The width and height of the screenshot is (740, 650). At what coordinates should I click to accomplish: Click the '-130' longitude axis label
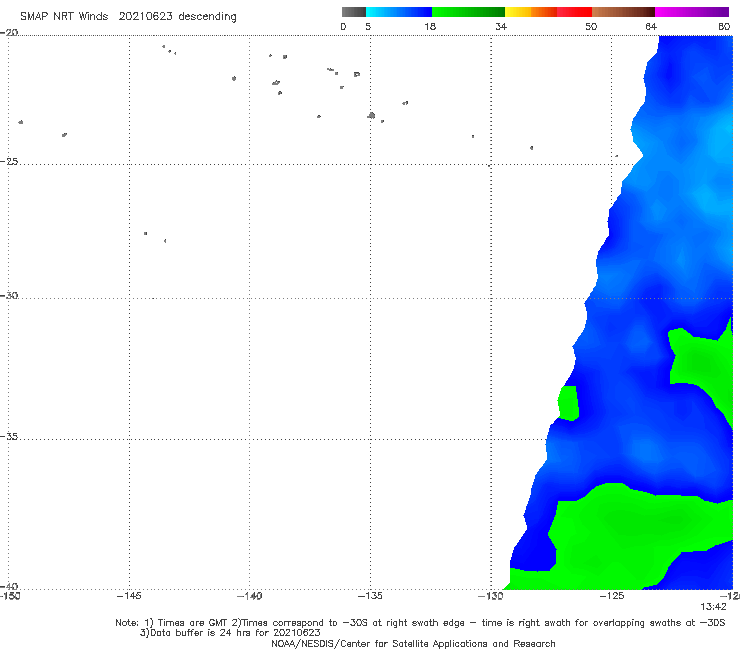490,596
